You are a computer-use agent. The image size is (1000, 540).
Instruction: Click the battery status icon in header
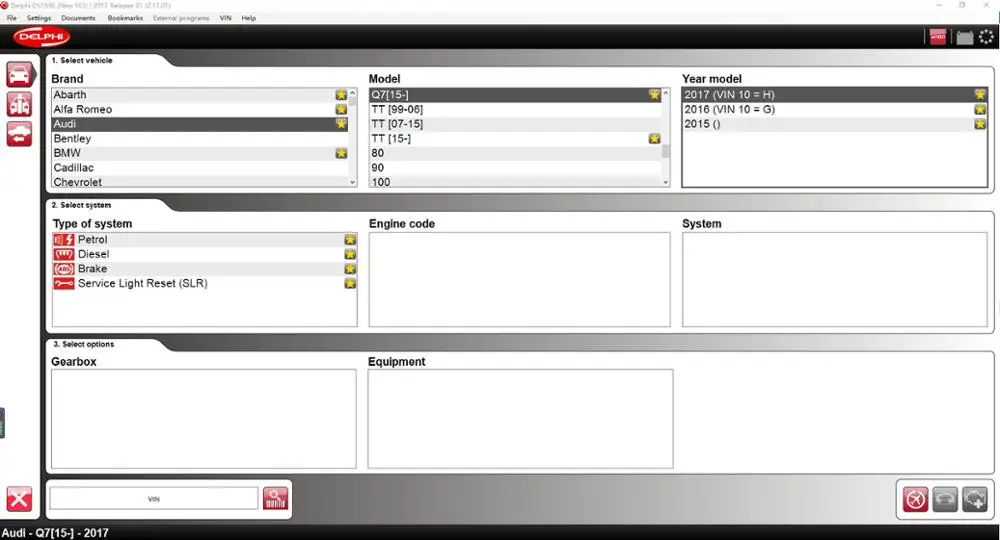click(x=964, y=38)
